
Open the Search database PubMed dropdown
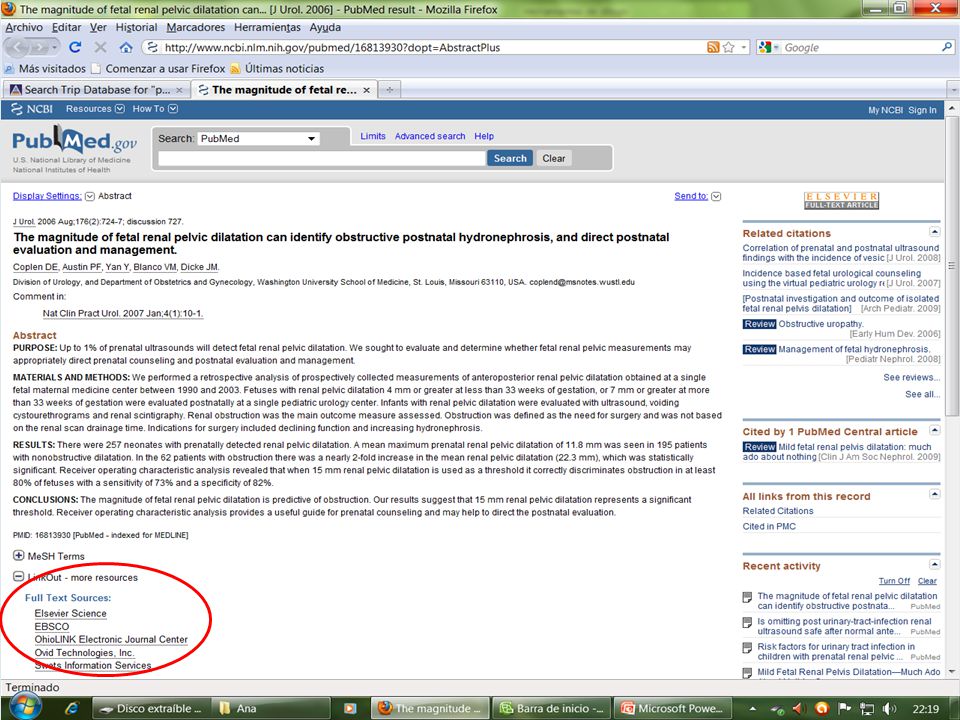(x=258, y=138)
